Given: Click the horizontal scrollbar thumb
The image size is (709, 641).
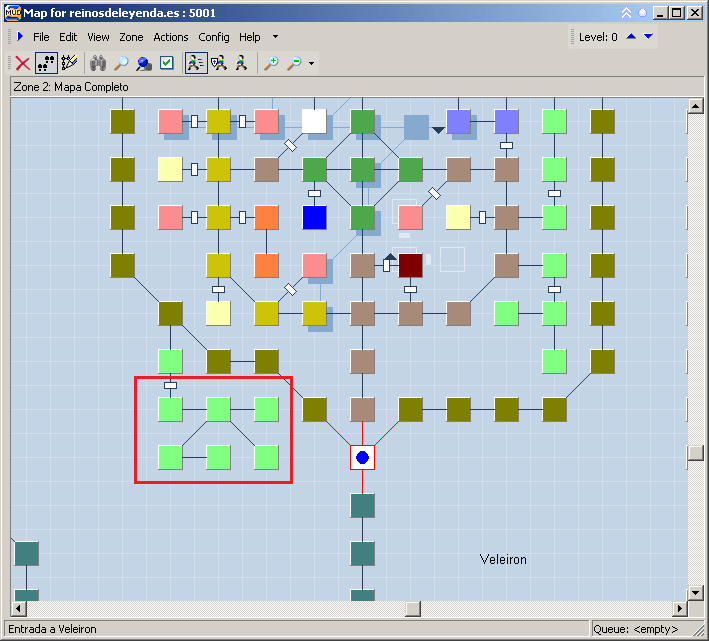Looking at the screenshot, I should [x=412, y=608].
